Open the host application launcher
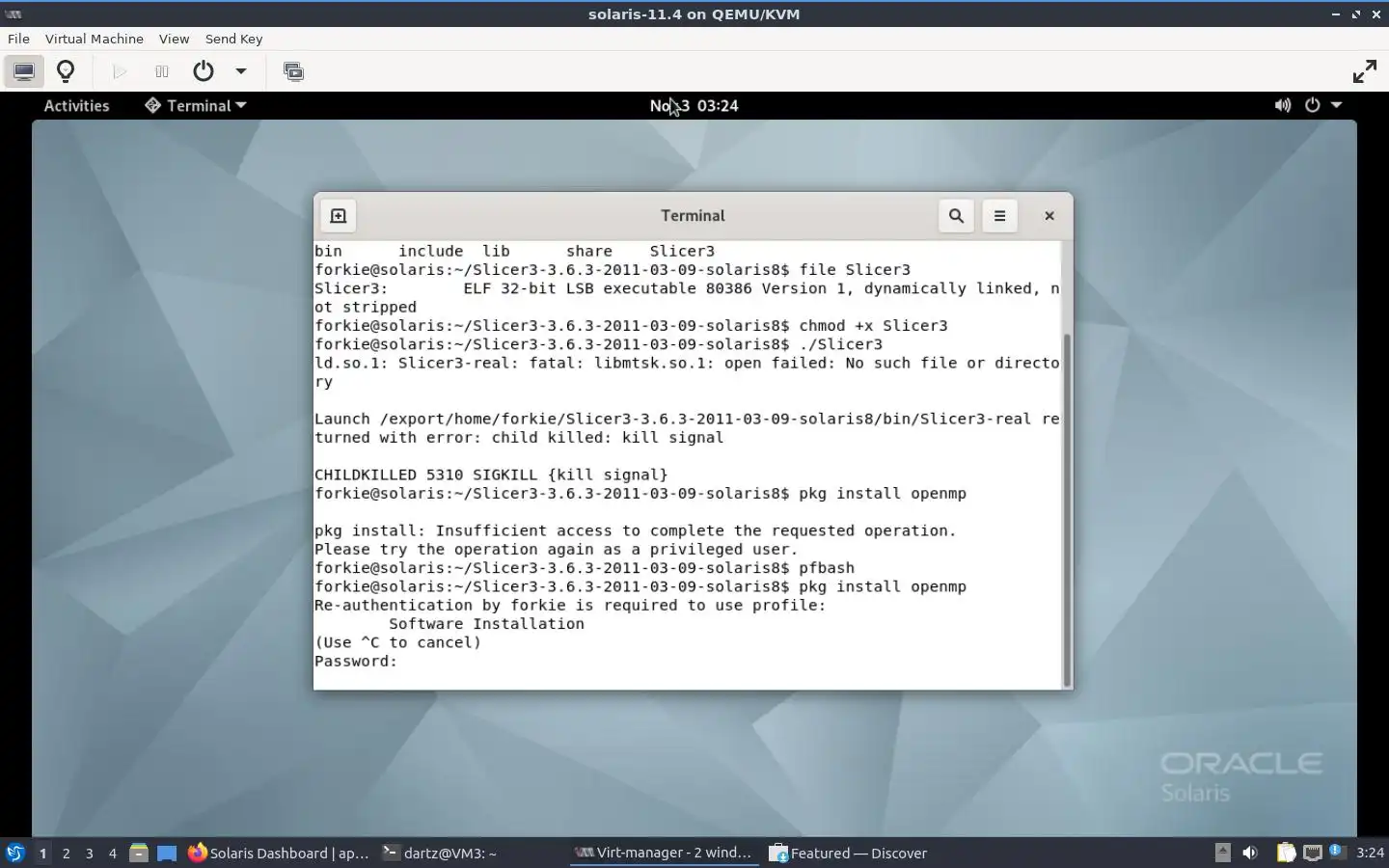This screenshot has height=868, width=1389. pyautogui.click(x=14, y=853)
